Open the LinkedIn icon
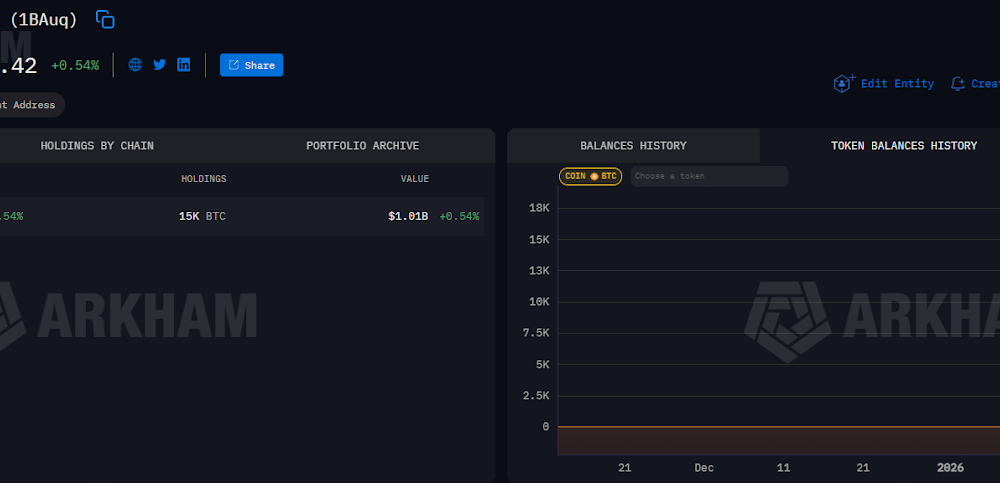The height and width of the screenshot is (483, 1000). [184, 64]
